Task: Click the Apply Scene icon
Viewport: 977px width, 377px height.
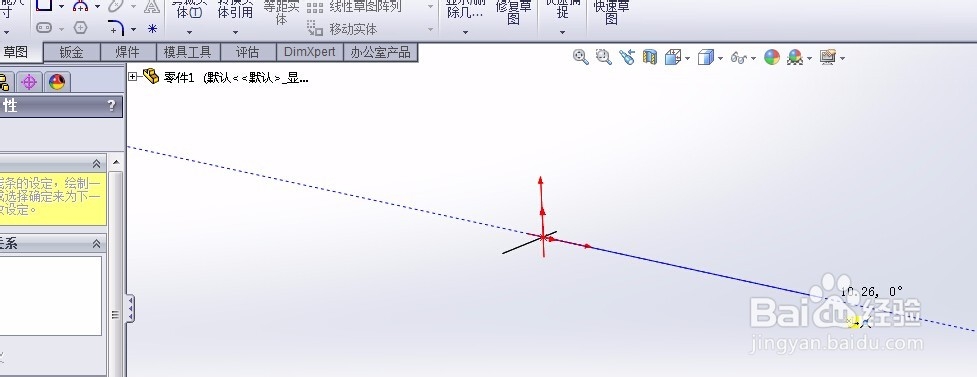Action: point(795,57)
